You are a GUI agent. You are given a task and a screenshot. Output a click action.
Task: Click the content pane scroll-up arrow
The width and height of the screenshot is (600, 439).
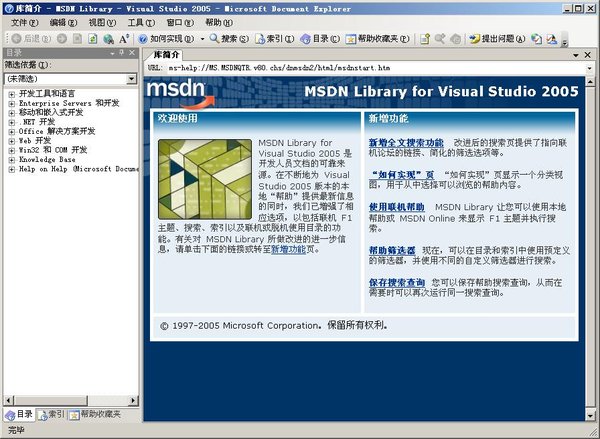[x=590, y=82]
